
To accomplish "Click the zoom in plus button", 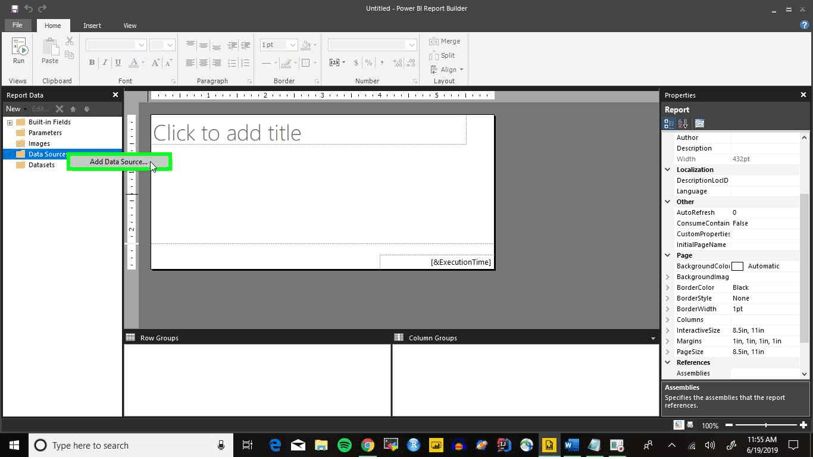I will tap(804, 425).
